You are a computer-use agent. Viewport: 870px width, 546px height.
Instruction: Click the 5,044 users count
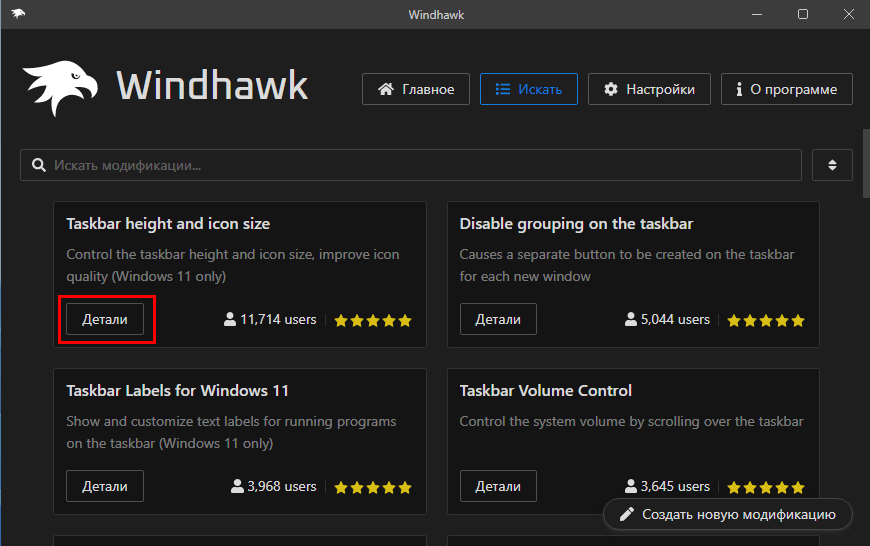click(667, 320)
